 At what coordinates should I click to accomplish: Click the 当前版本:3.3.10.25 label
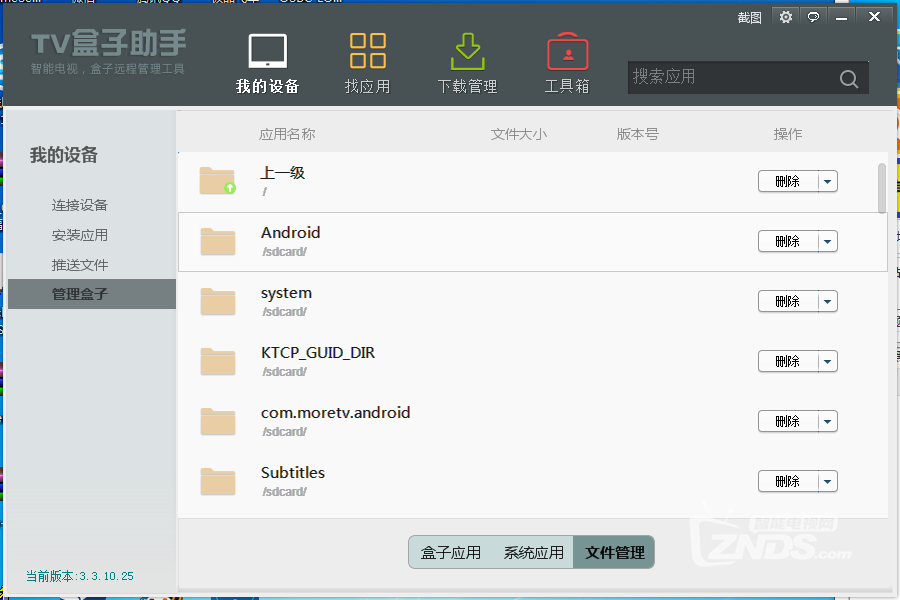tap(80, 576)
